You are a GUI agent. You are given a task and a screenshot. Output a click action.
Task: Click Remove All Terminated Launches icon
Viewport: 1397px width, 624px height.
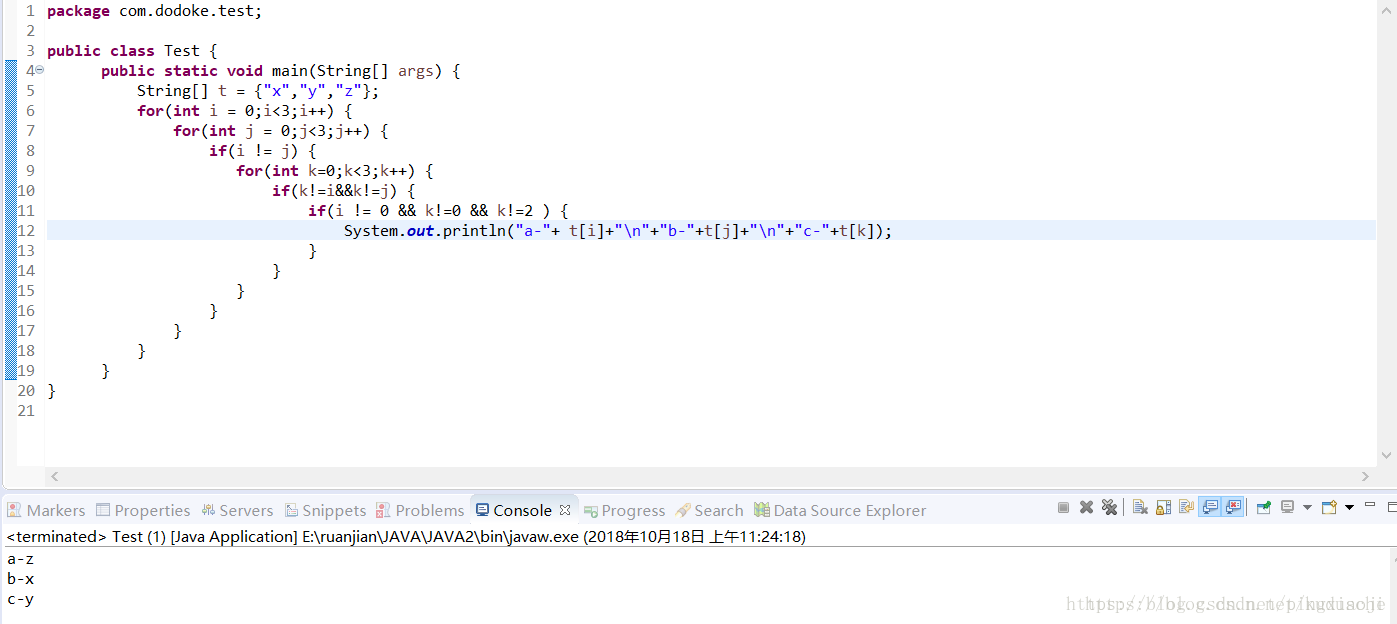pyautogui.click(x=1109, y=508)
